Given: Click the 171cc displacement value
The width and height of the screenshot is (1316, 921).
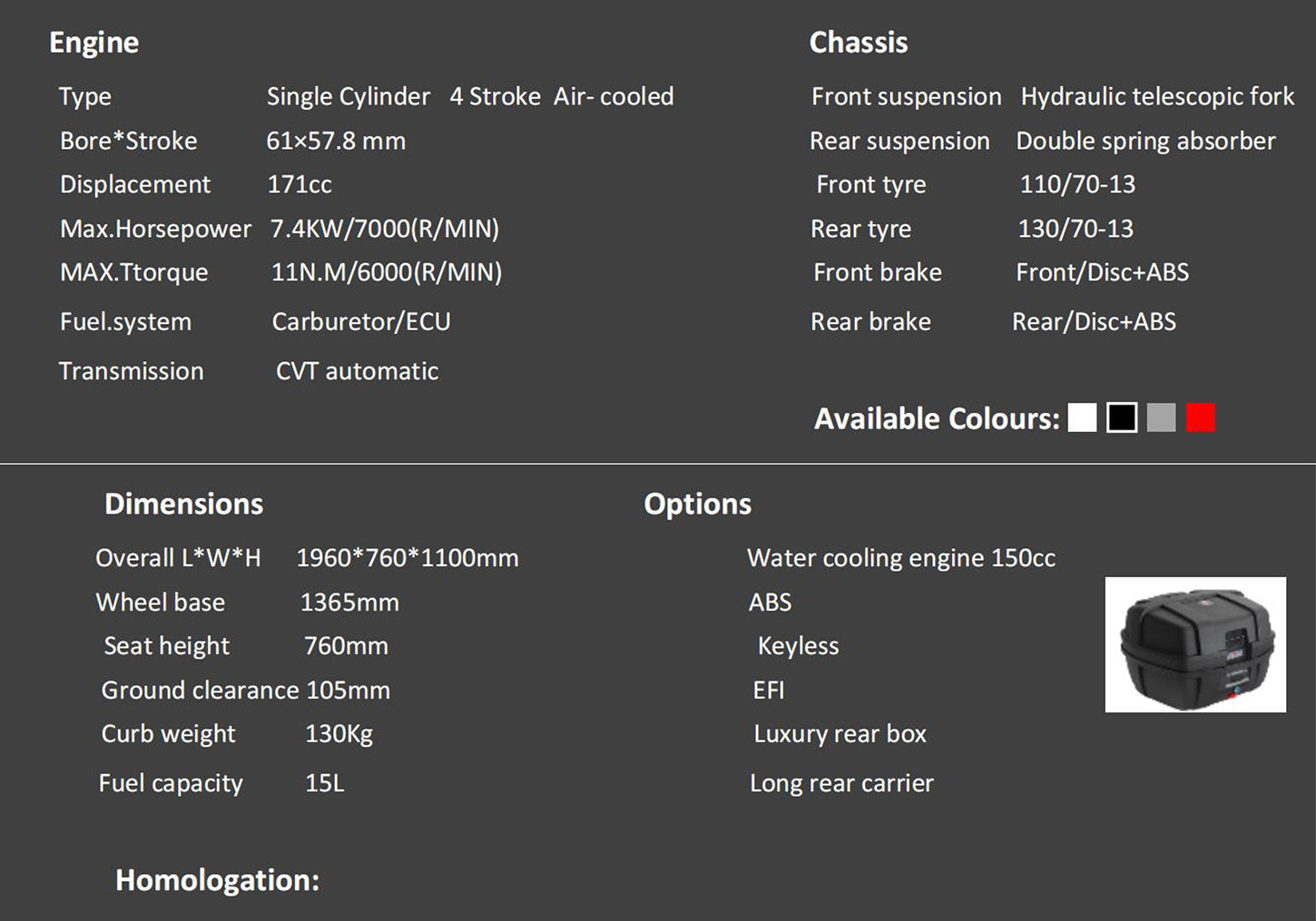Looking at the screenshot, I should 300,184.
